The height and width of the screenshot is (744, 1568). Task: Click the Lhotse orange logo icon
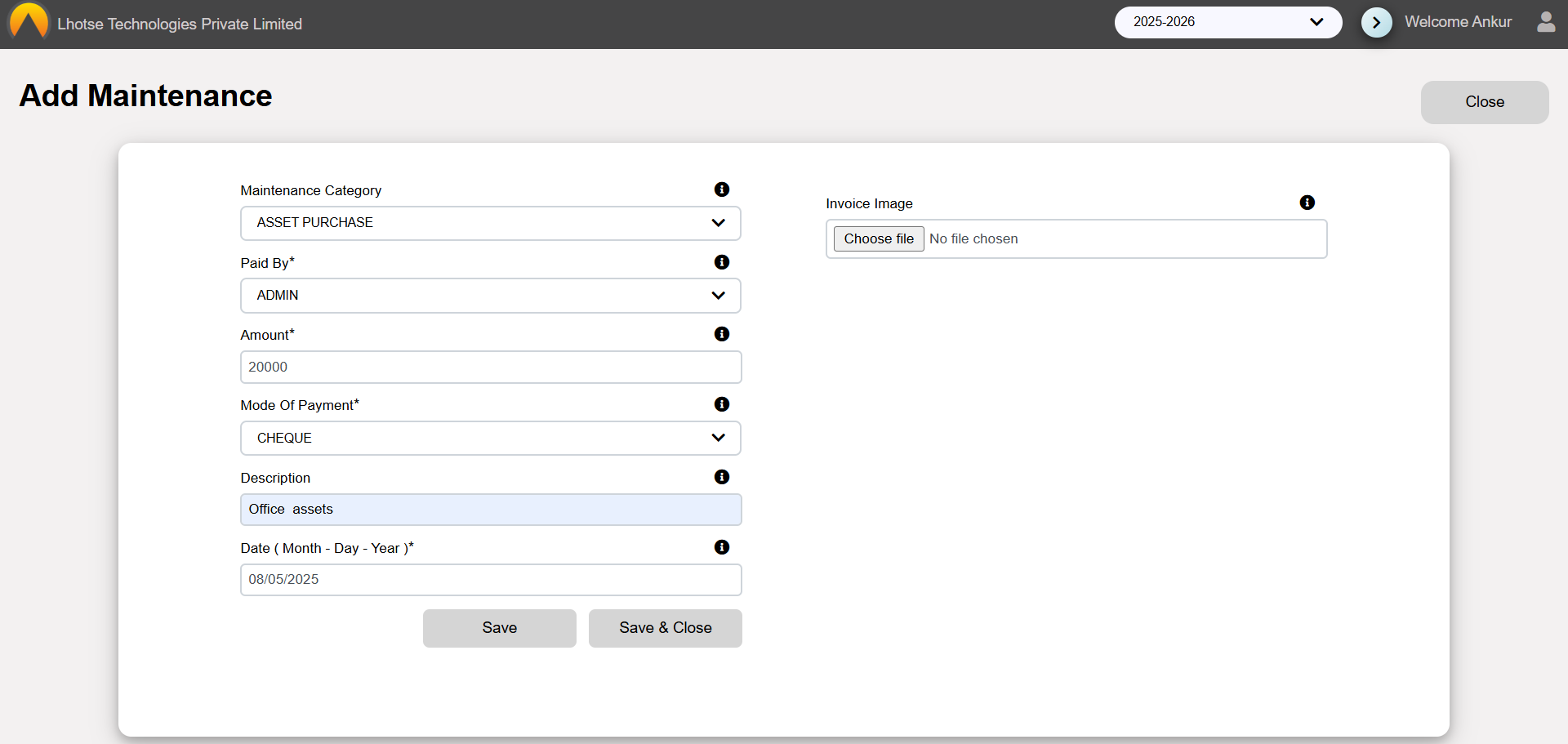pyautogui.click(x=29, y=21)
